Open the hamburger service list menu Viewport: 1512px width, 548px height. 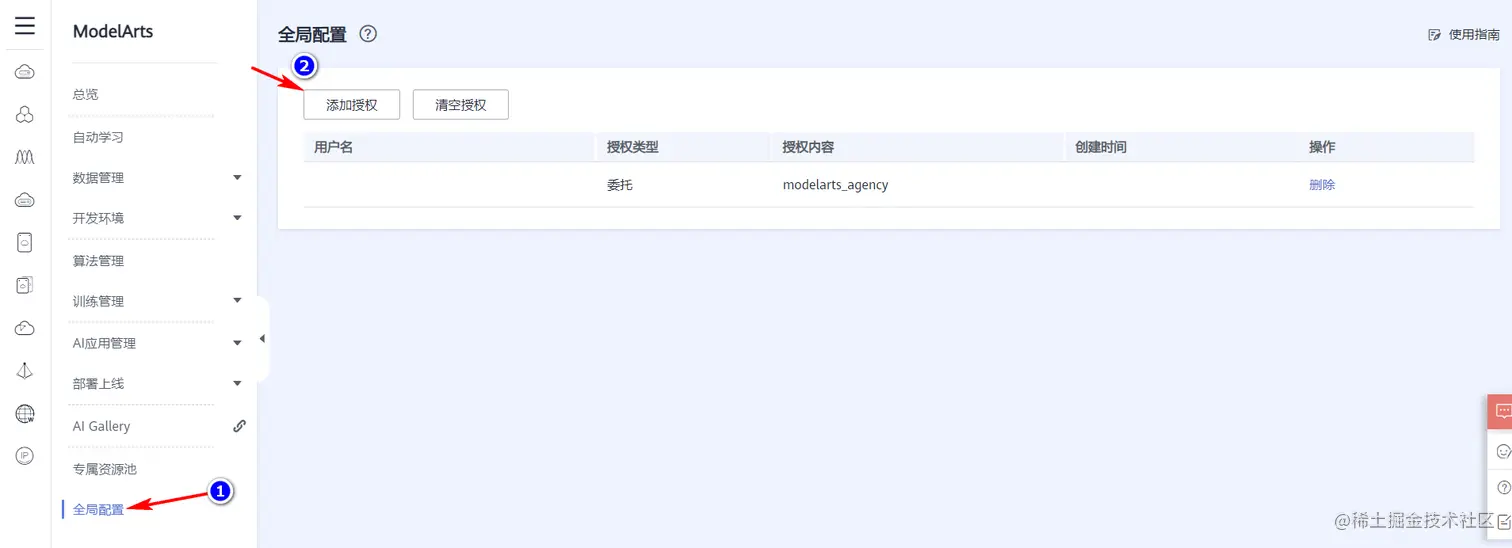coord(25,26)
